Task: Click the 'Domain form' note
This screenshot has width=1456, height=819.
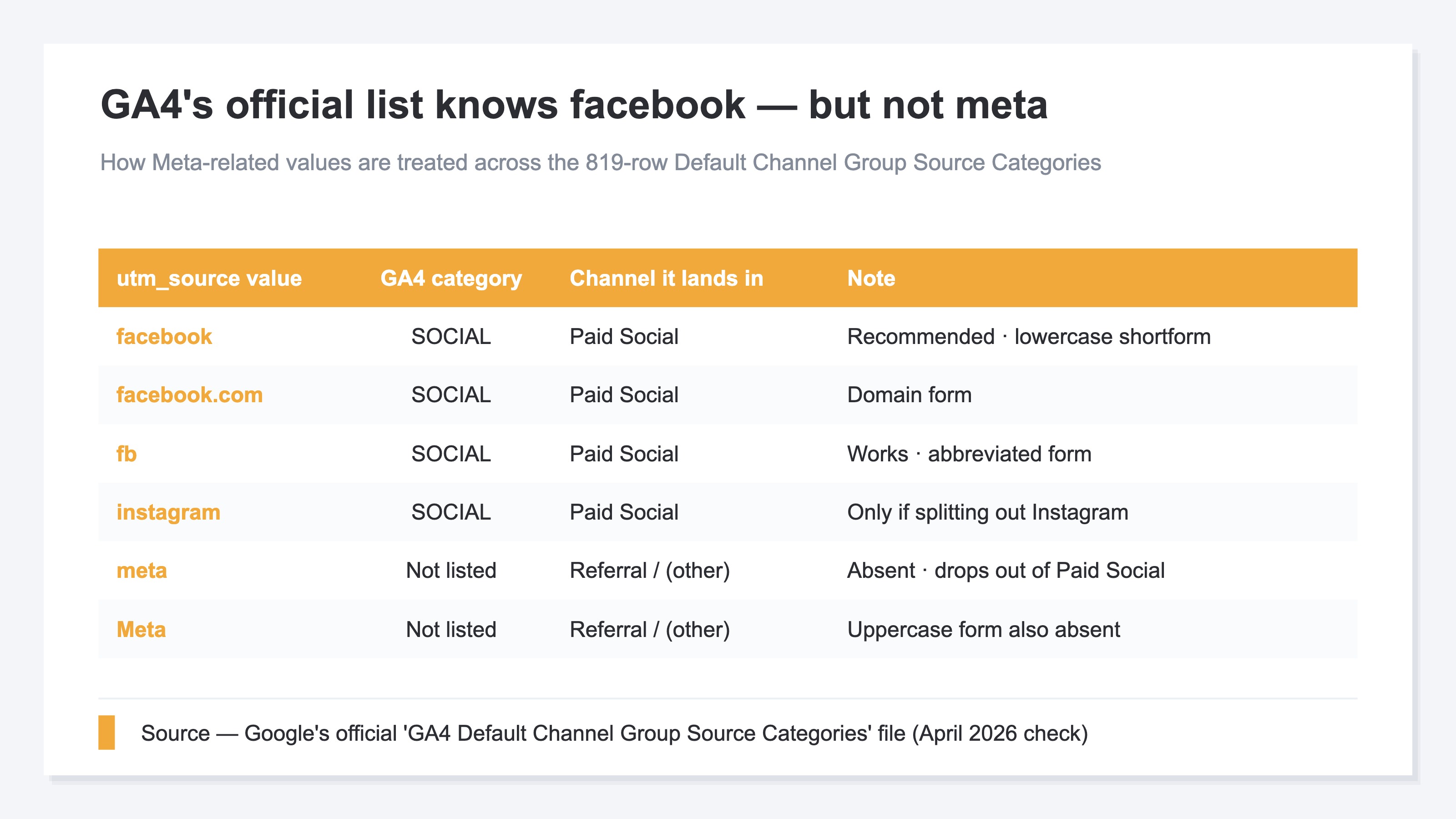Action: (910, 394)
